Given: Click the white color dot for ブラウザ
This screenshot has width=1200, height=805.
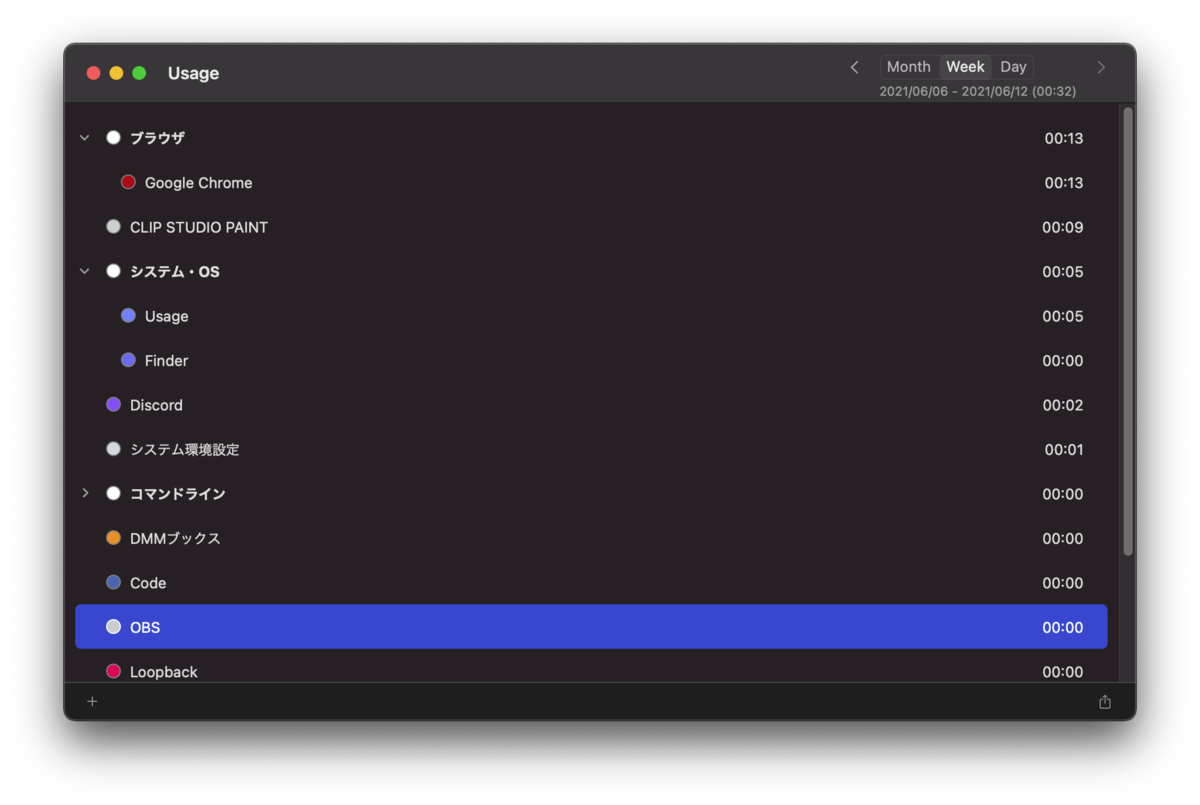Looking at the screenshot, I should click(113, 138).
